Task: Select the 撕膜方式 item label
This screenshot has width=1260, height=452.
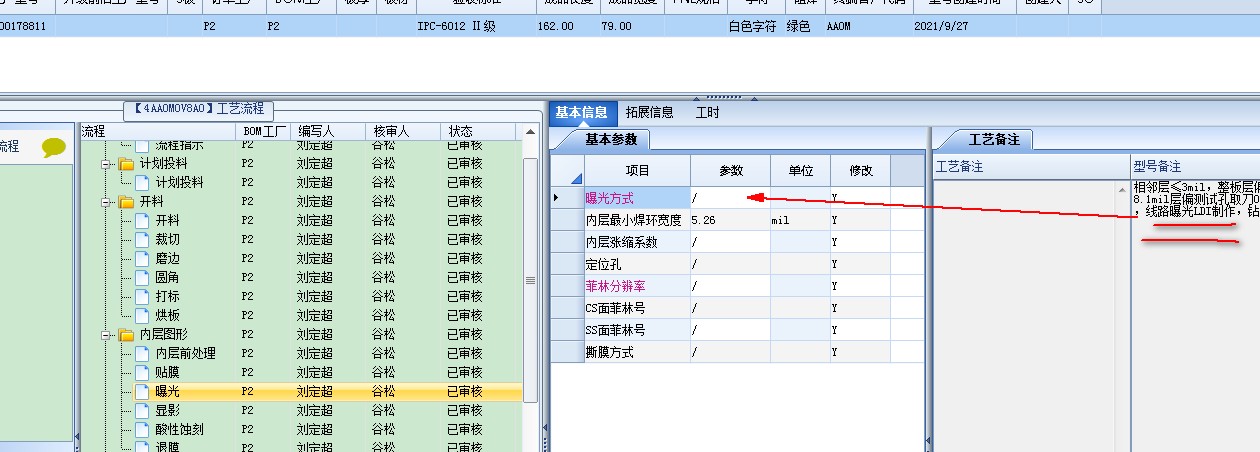Action: click(609, 352)
